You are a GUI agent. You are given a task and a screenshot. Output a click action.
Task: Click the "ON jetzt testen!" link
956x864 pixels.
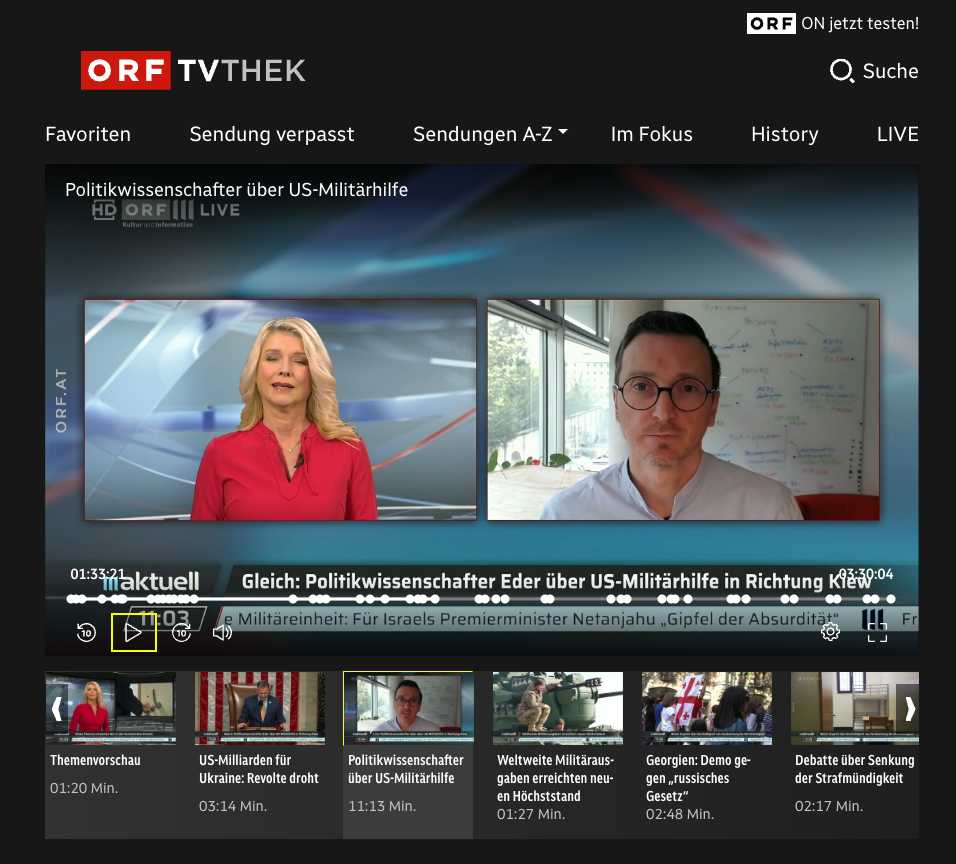pos(860,24)
